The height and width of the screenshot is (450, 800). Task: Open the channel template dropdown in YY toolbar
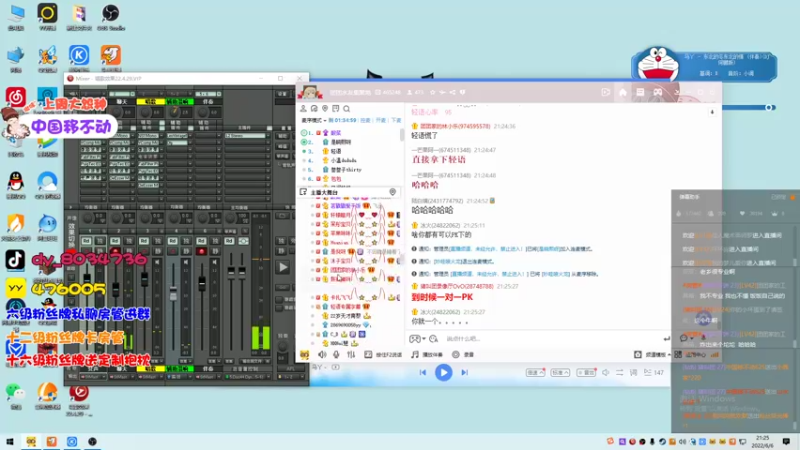tap(657, 354)
